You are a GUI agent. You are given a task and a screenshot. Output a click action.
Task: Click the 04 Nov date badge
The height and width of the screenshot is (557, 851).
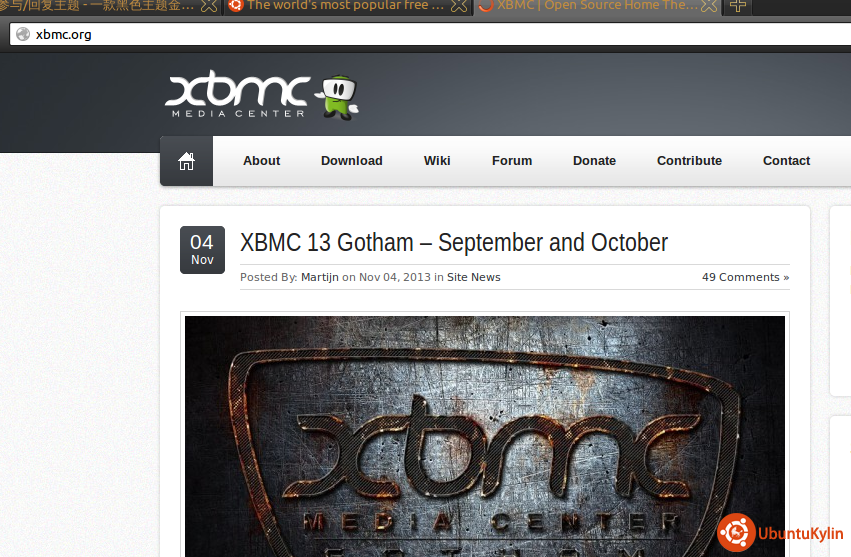pyautogui.click(x=202, y=249)
